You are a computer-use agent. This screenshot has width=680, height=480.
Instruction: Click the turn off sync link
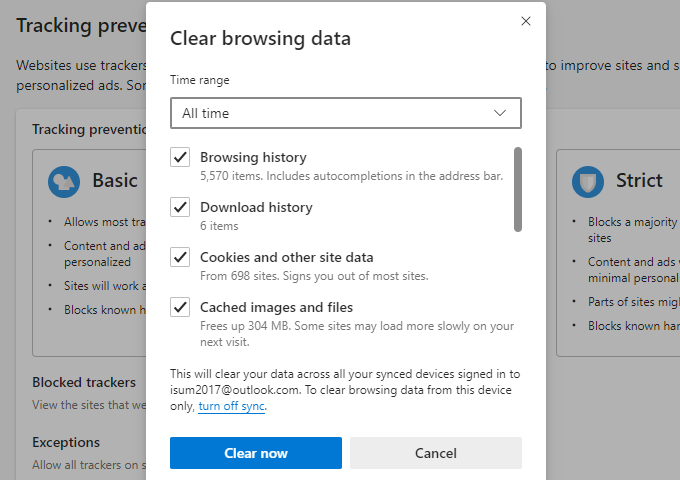(x=232, y=406)
